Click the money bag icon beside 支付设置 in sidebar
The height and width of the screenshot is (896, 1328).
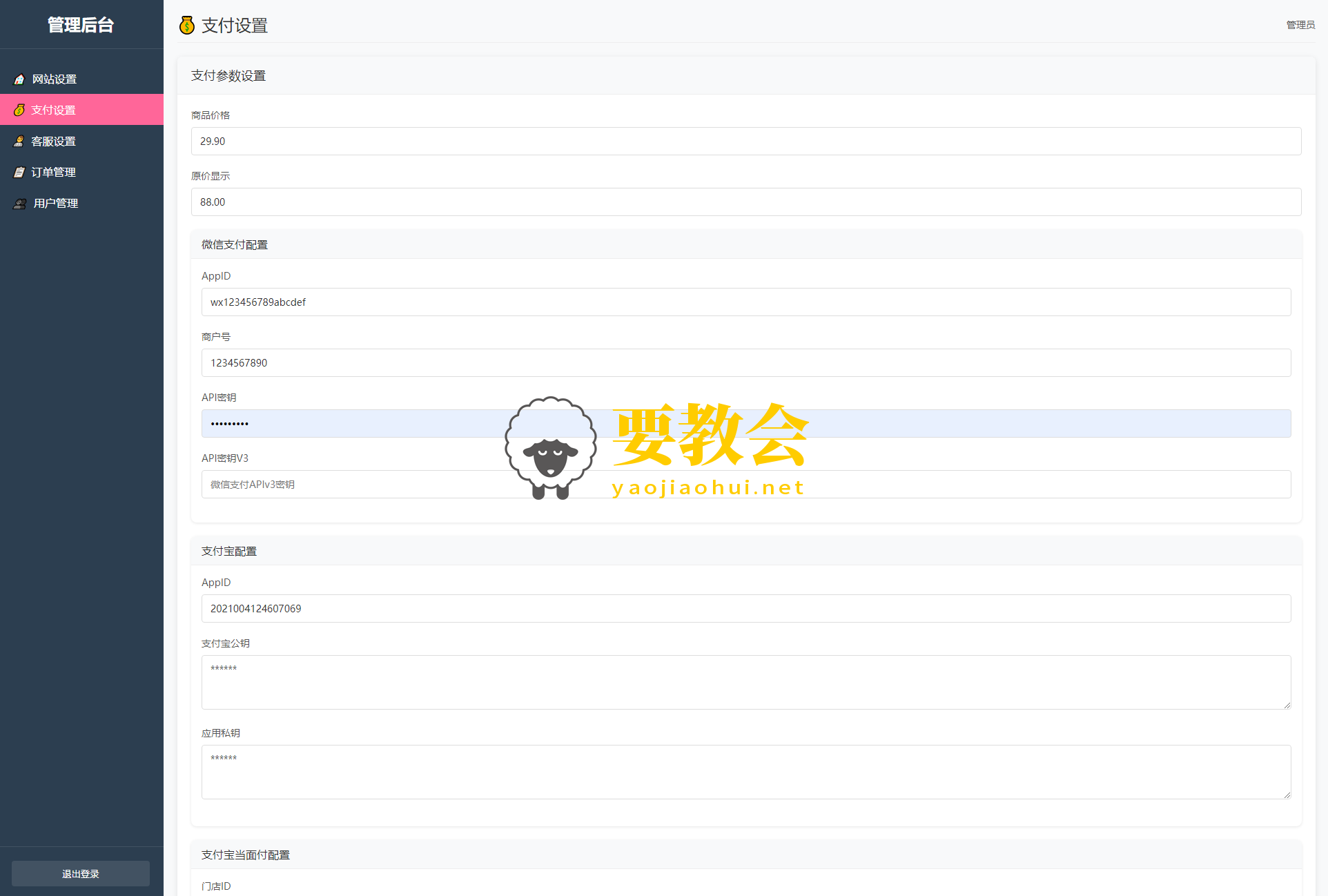(19, 110)
